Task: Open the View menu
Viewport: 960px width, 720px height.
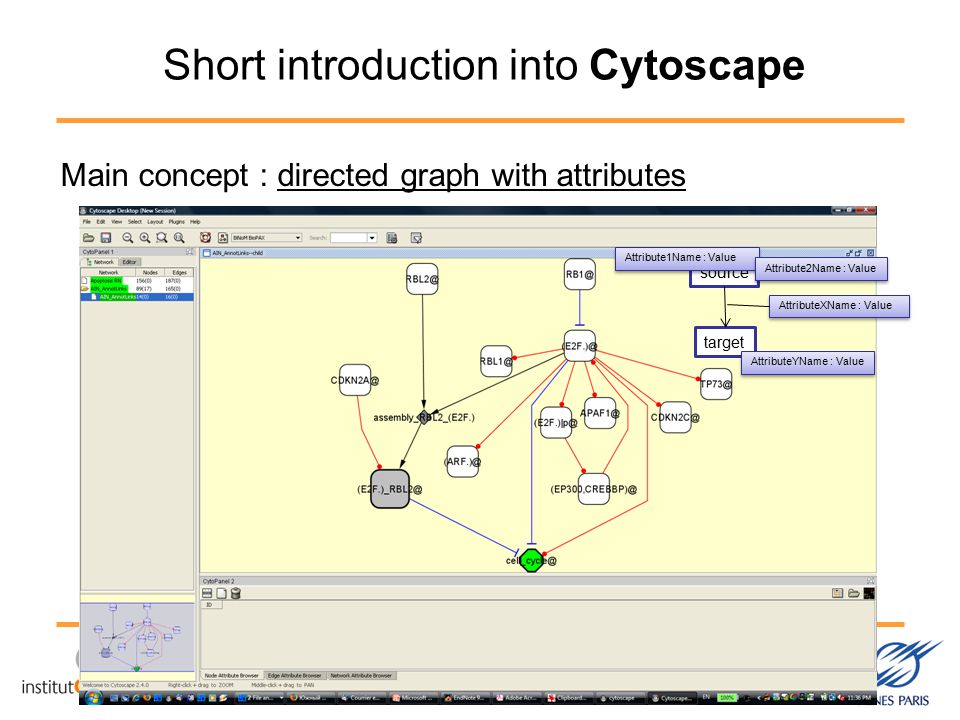Action: coord(116,222)
